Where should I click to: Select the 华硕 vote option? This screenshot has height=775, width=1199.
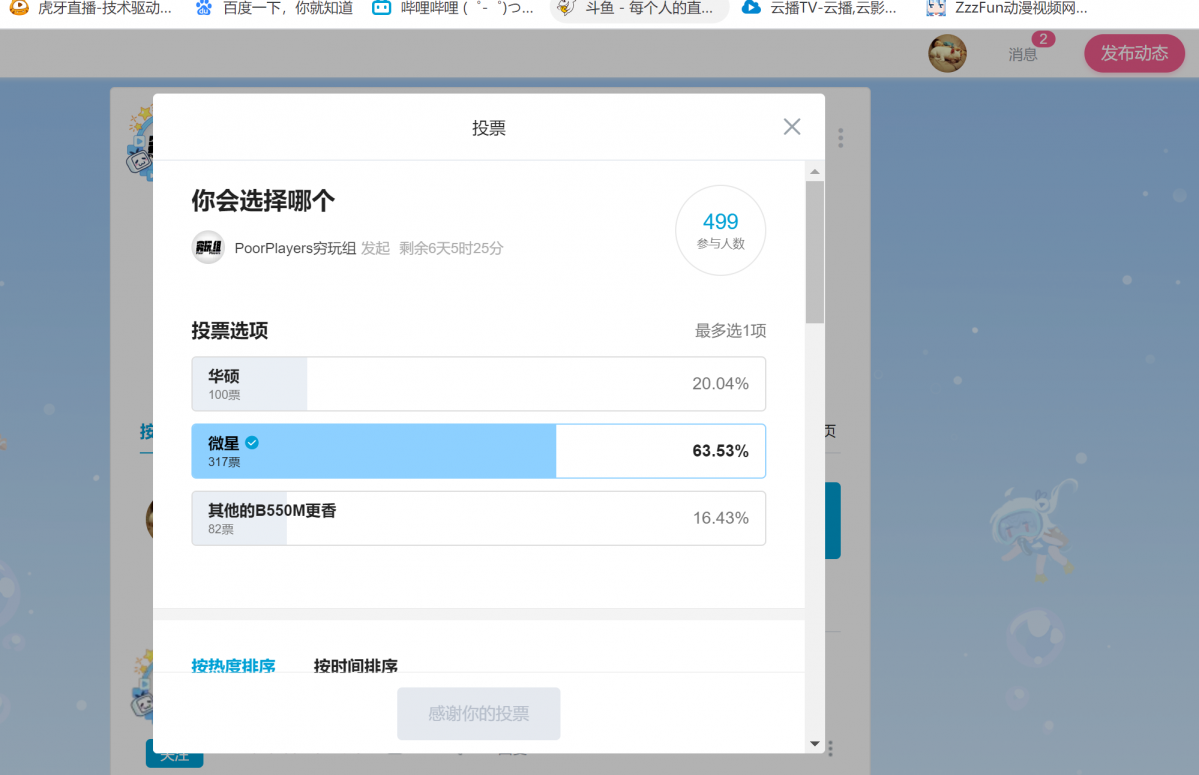(478, 384)
